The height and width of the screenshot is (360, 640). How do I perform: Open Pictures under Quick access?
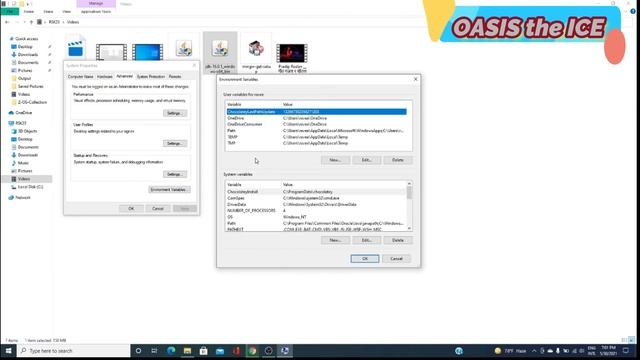(x=24, y=70)
